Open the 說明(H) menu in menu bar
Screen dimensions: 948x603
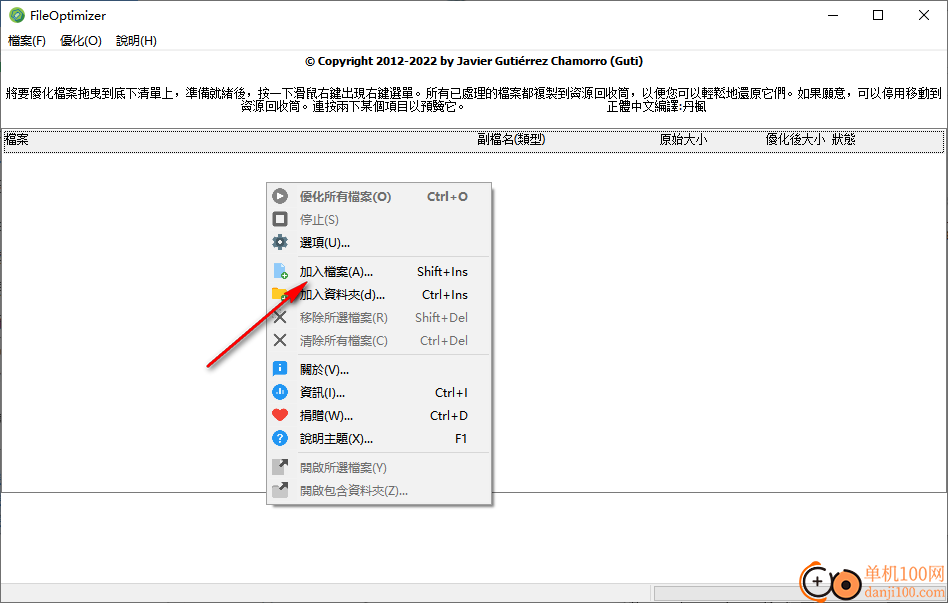coord(136,41)
